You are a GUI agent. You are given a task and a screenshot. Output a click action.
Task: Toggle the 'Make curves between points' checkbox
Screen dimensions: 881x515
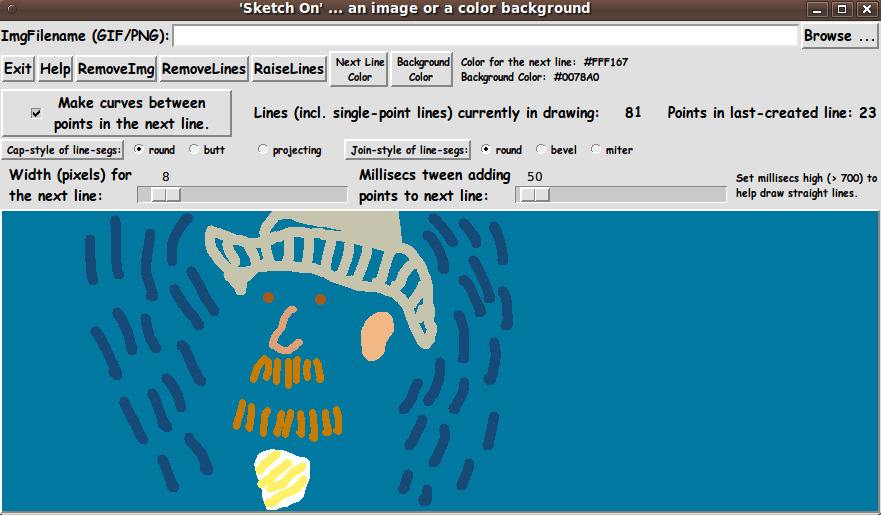(36, 113)
